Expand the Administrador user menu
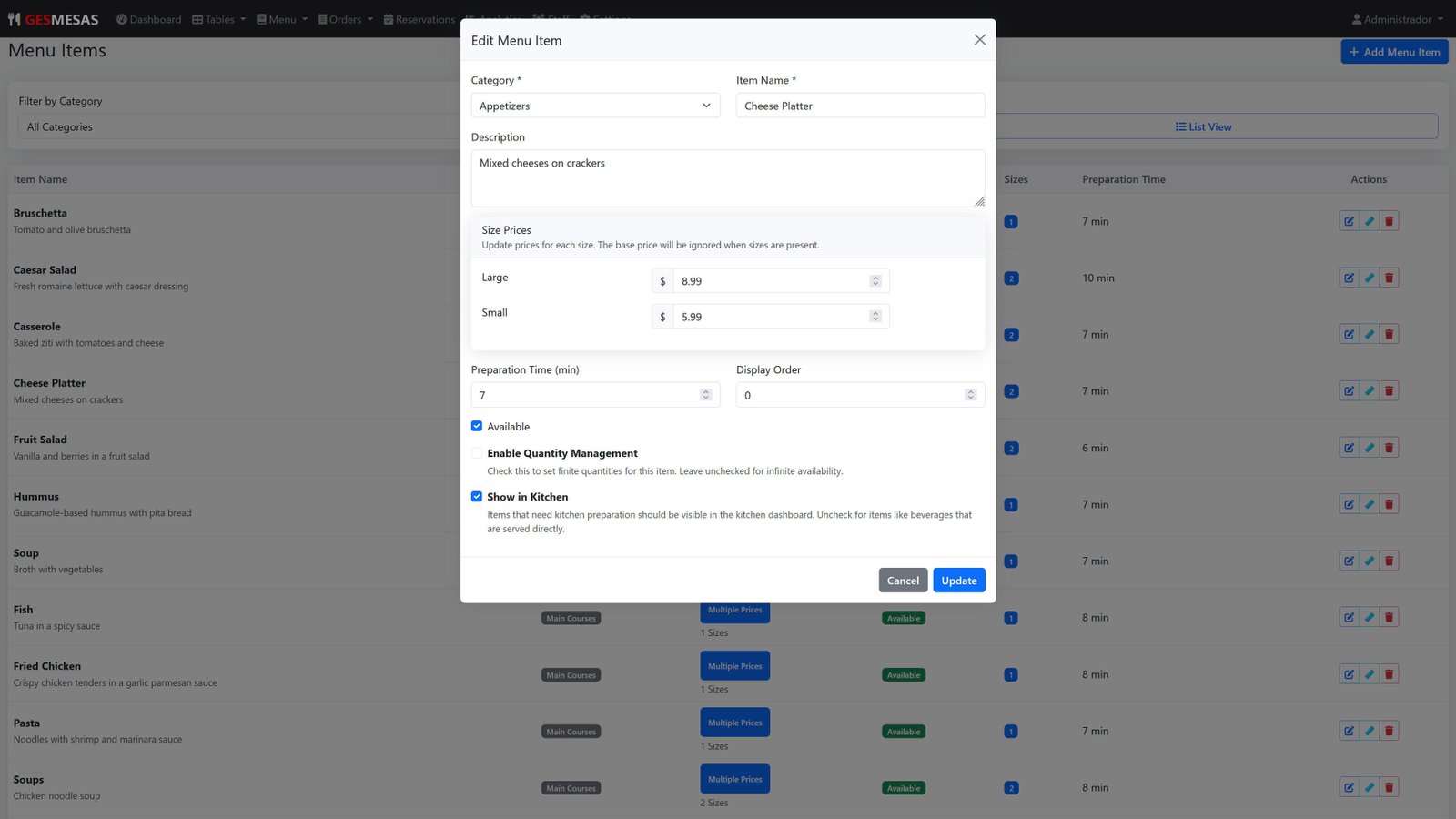 (x=1397, y=19)
